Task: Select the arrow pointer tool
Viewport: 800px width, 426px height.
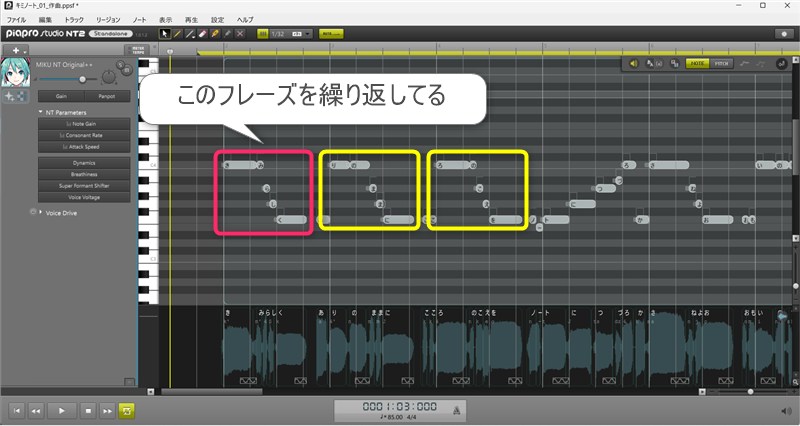Action: [164, 34]
